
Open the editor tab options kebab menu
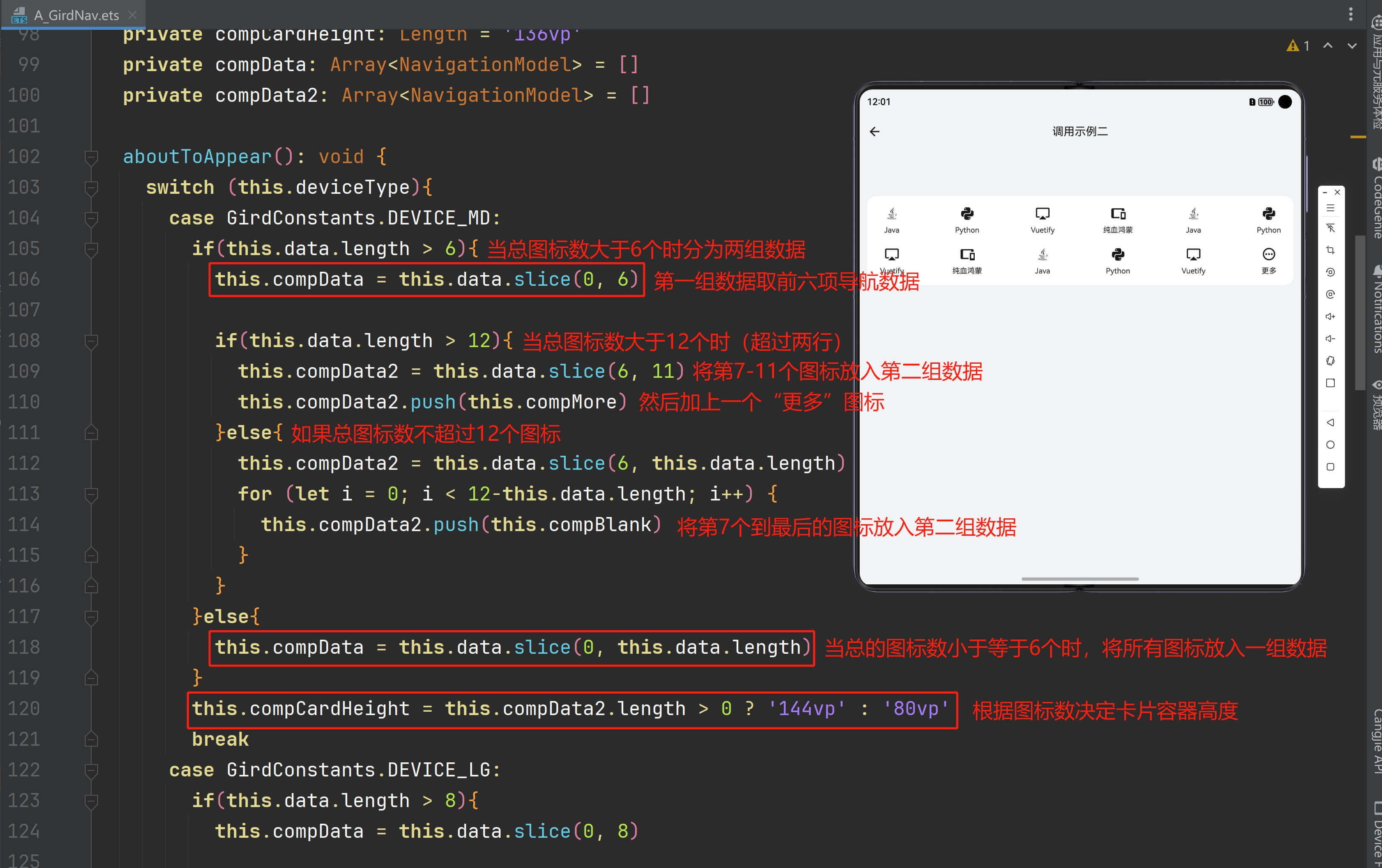point(1350,14)
